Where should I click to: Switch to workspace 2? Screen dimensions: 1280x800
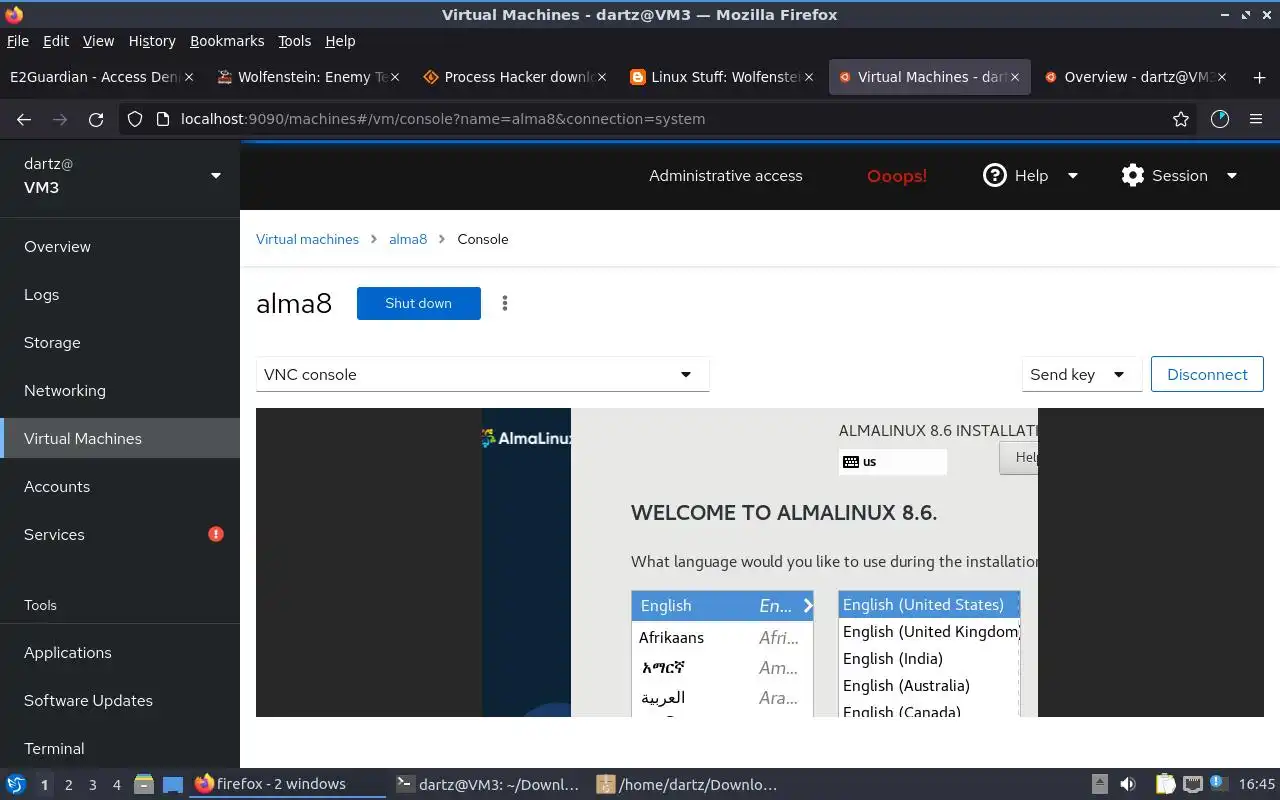point(68,785)
